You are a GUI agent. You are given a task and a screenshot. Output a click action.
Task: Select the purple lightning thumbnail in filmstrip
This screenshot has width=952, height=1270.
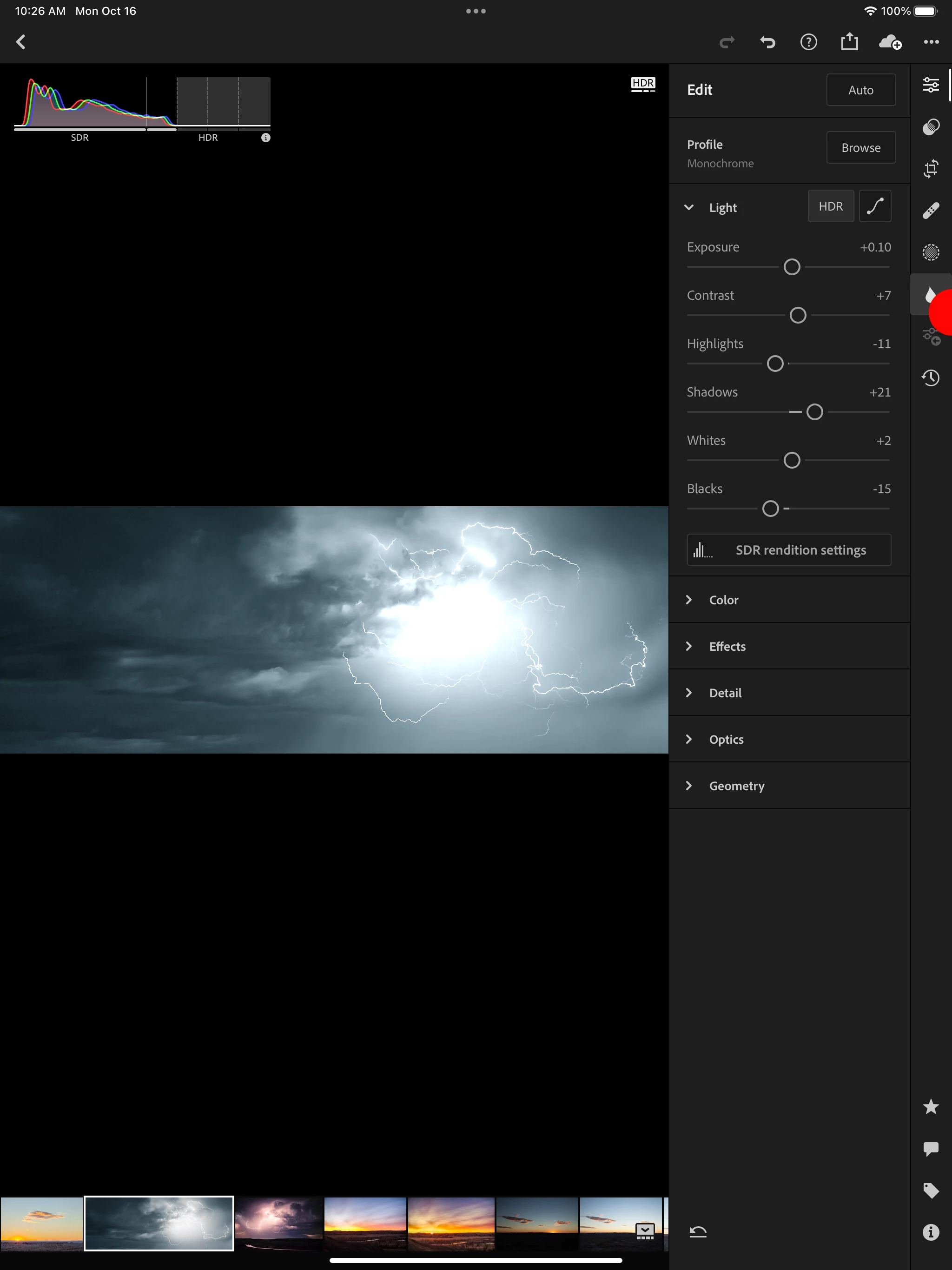(x=279, y=1223)
